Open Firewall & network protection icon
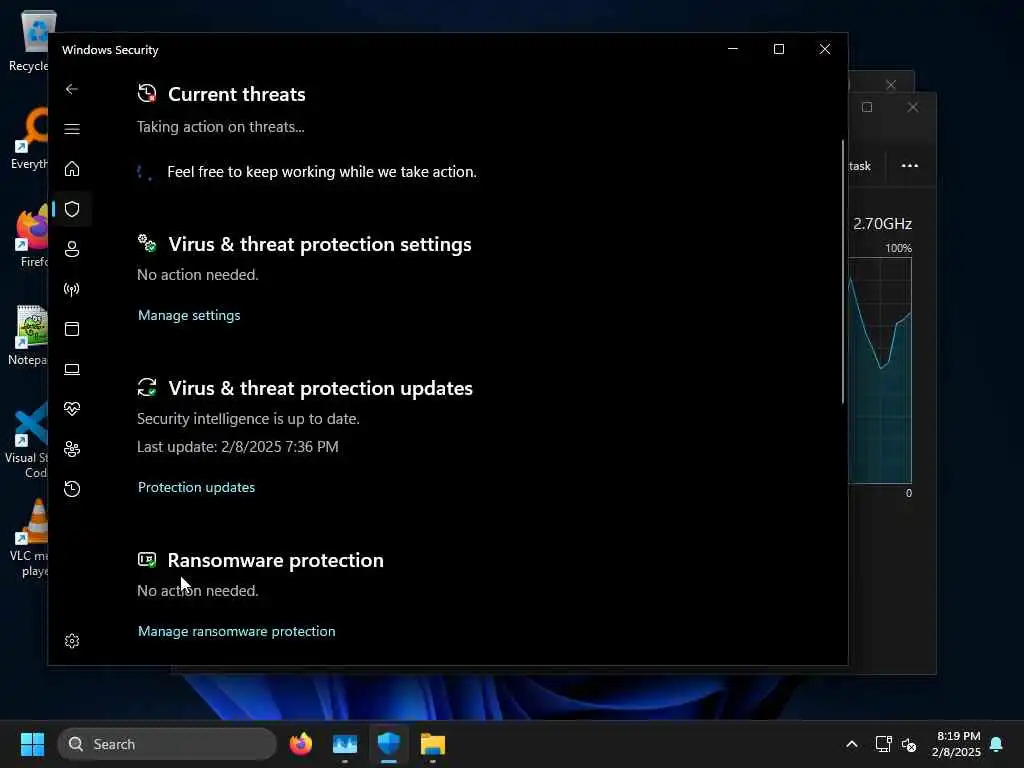Image resolution: width=1024 pixels, height=768 pixels. [72, 289]
